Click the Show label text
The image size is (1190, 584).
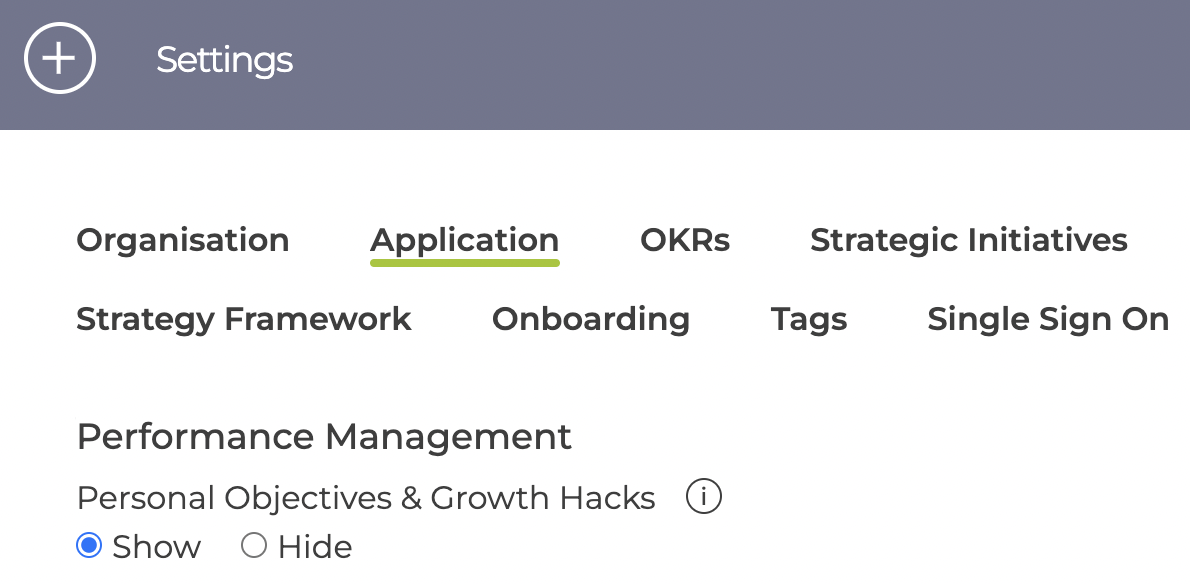156,547
